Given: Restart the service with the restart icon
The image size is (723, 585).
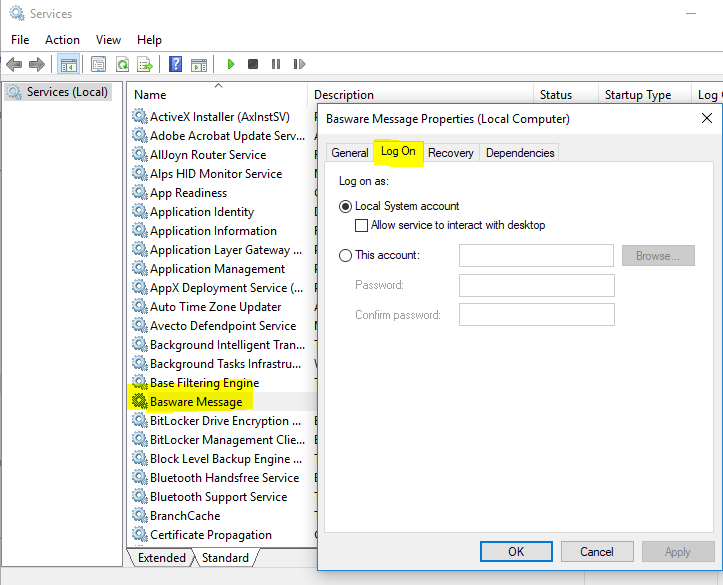Looking at the screenshot, I should click(299, 64).
